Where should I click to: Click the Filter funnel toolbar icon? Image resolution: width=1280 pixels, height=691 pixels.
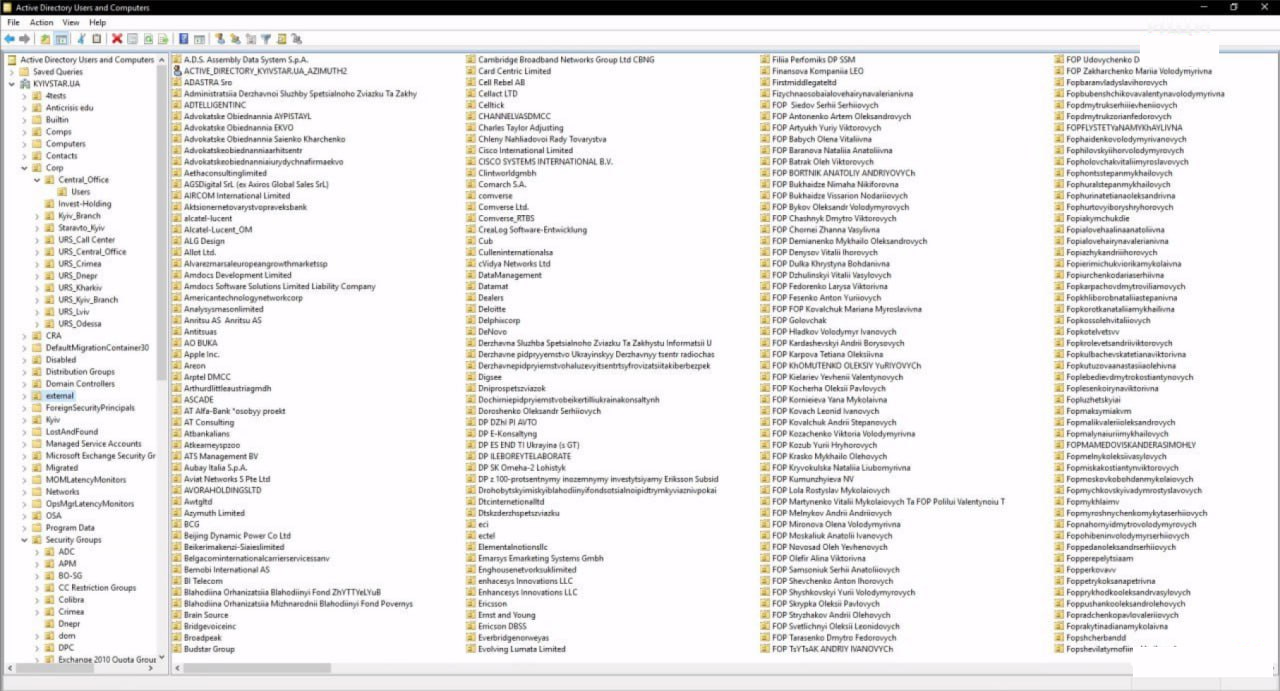pyautogui.click(x=266, y=39)
